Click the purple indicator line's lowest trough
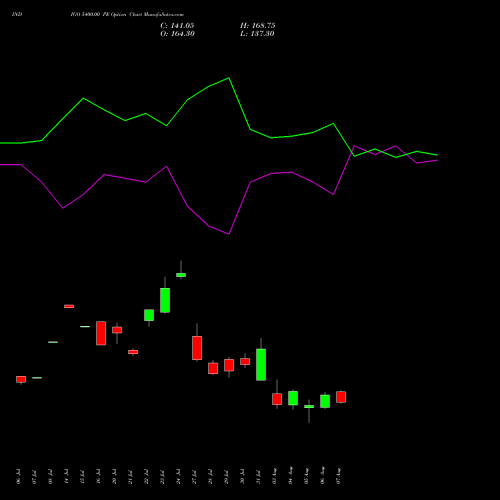 tap(229, 234)
